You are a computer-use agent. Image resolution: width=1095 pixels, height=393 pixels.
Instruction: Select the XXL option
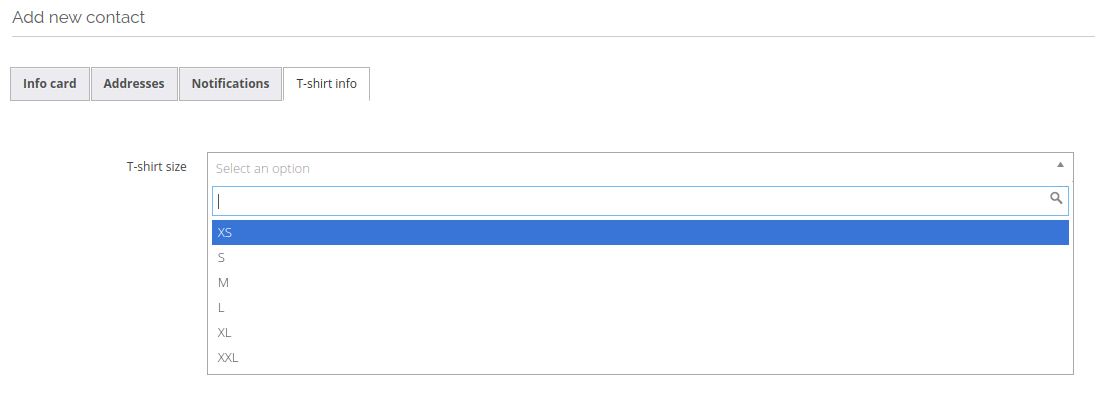click(x=640, y=357)
